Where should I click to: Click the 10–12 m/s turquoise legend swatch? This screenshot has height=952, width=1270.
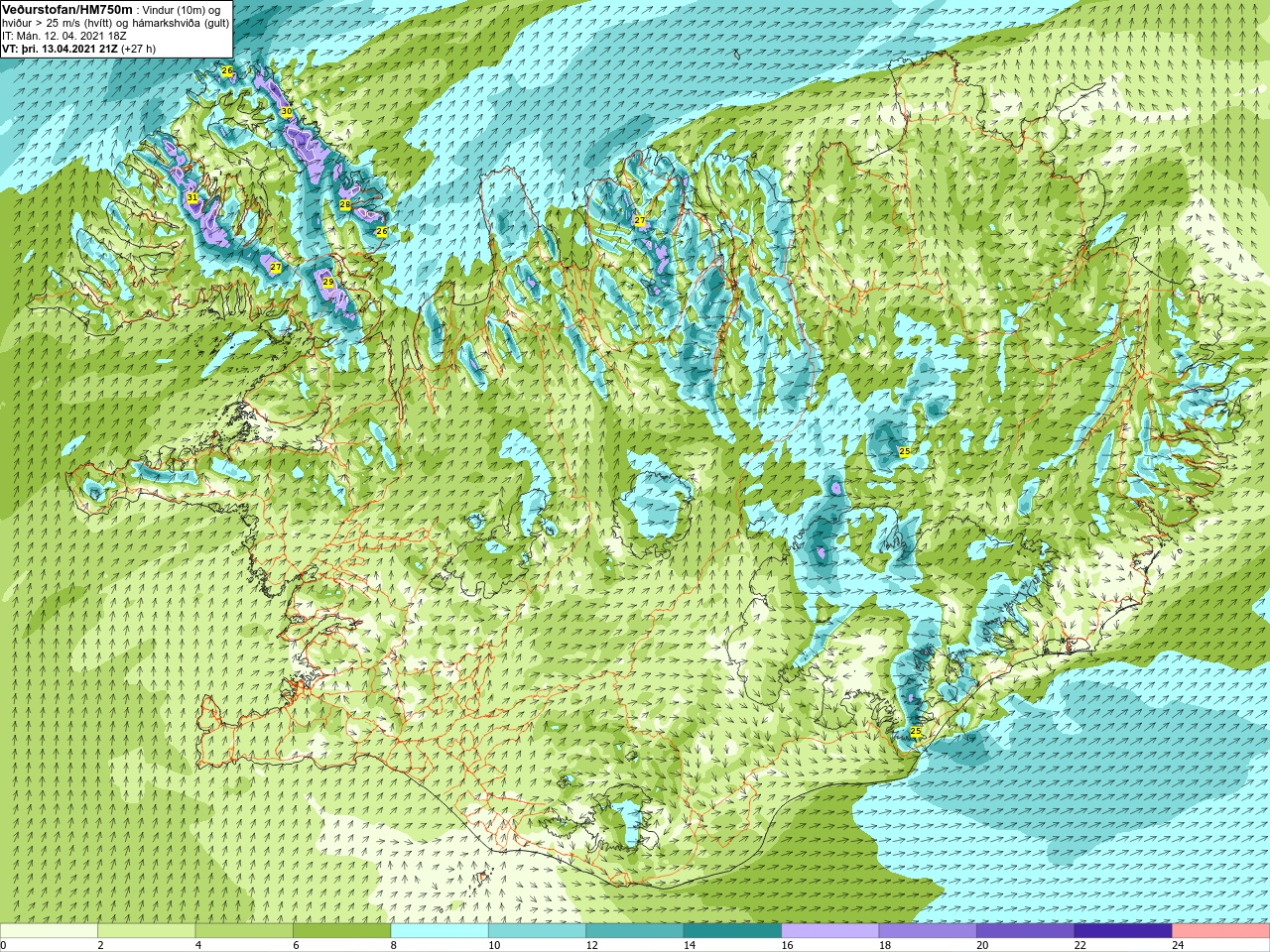pos(537,931)
